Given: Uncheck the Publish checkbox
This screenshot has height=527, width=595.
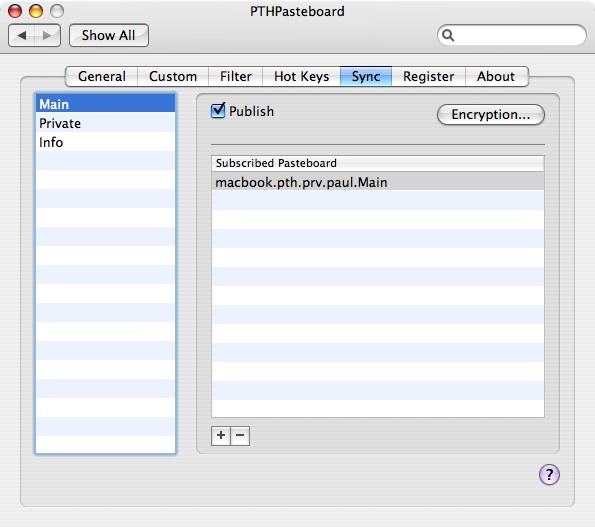Looking at the screenshot, I should 218,110.
